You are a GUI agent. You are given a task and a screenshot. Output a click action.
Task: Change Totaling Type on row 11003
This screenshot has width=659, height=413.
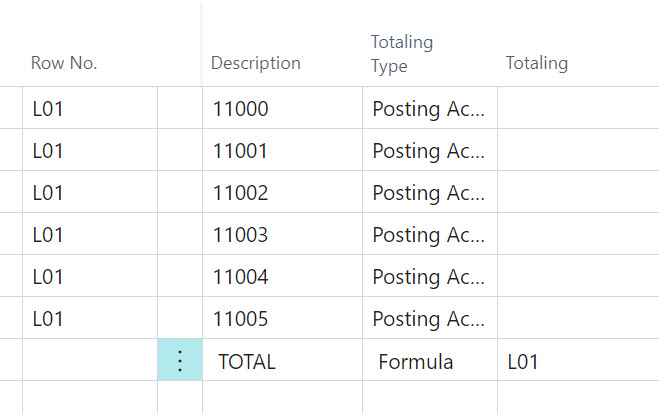click(429, 235)
